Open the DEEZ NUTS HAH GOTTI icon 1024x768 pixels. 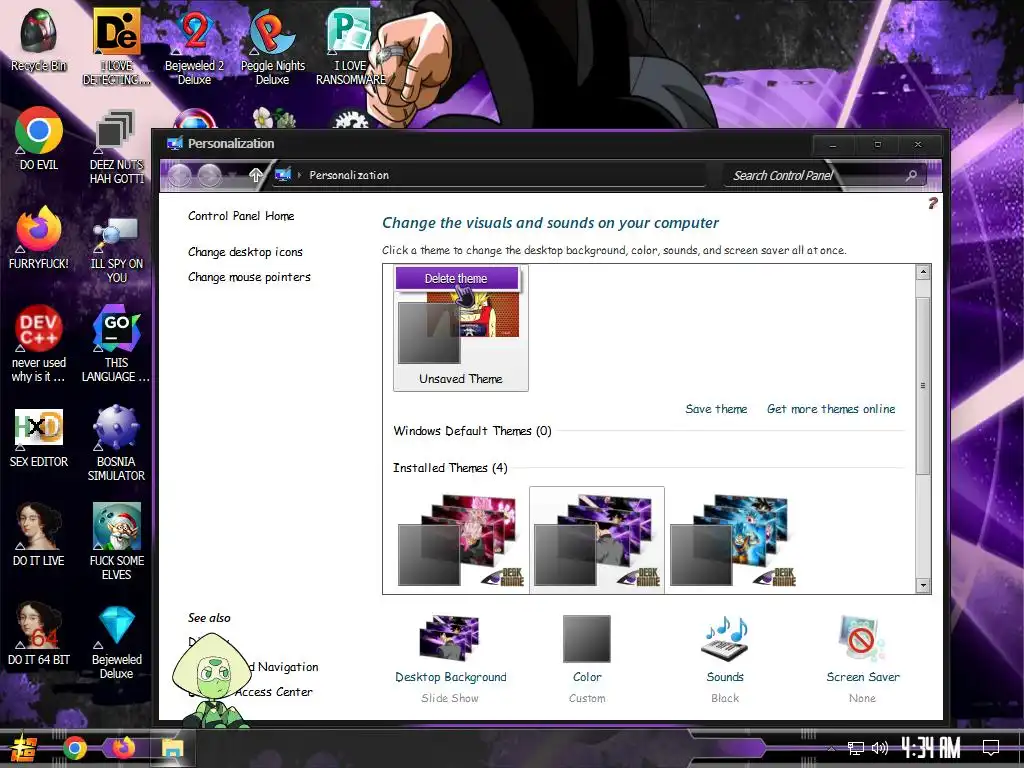(x=116, y=146)
